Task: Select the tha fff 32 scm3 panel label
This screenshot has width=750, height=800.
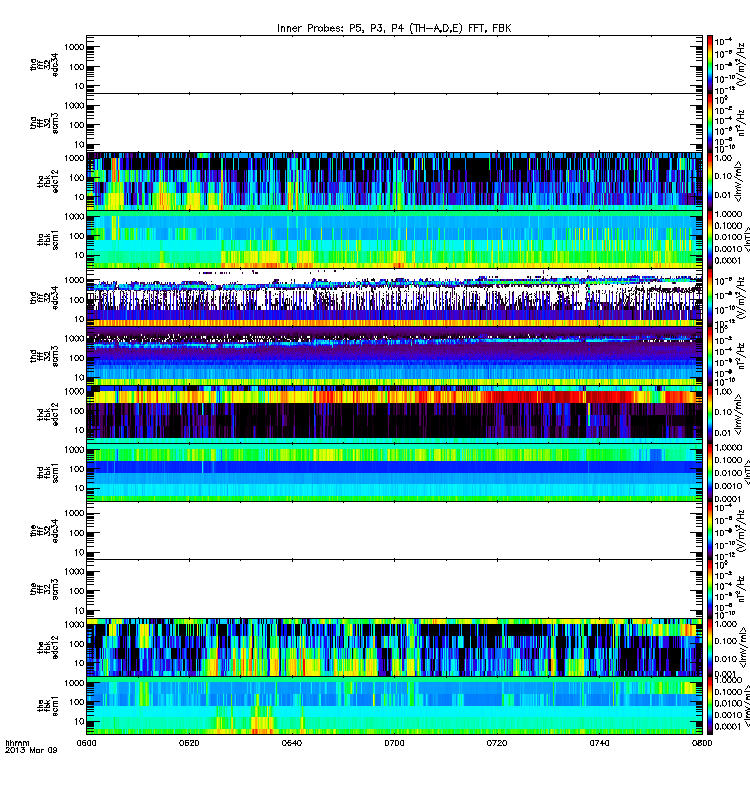Action: point(44,123)
